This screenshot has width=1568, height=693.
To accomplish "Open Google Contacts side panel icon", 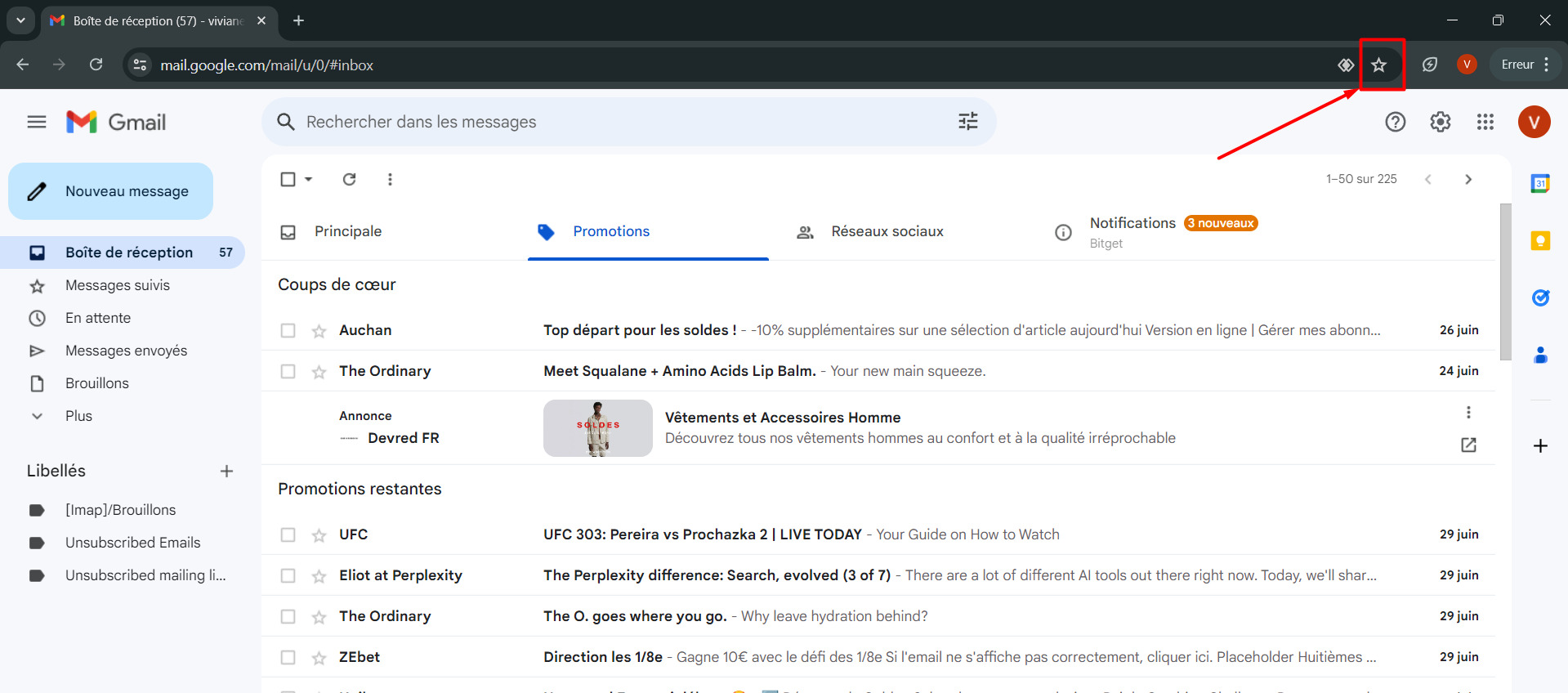I will [1540, 355].
